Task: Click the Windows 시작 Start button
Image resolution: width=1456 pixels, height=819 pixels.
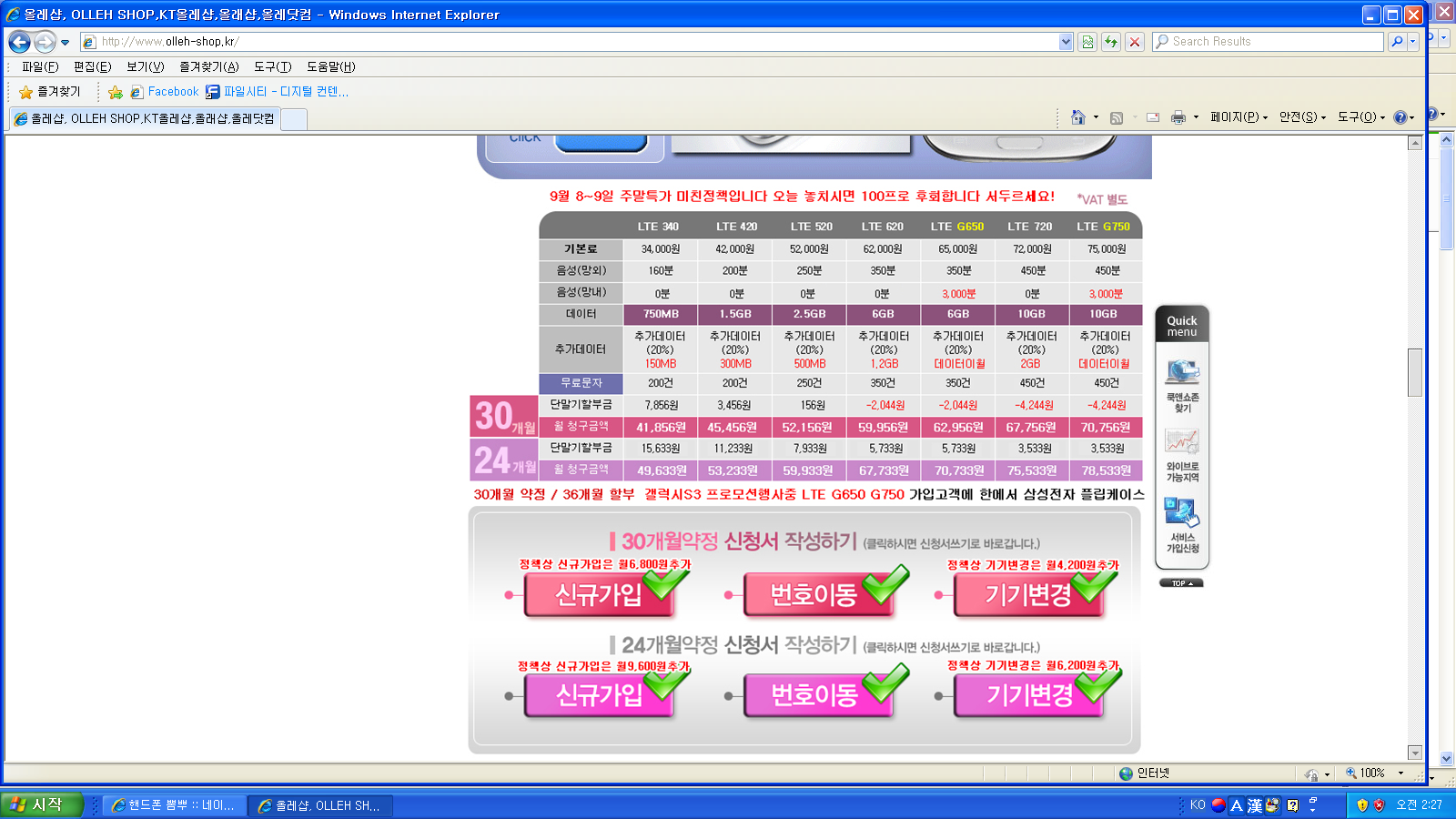Action: (42, 804)
